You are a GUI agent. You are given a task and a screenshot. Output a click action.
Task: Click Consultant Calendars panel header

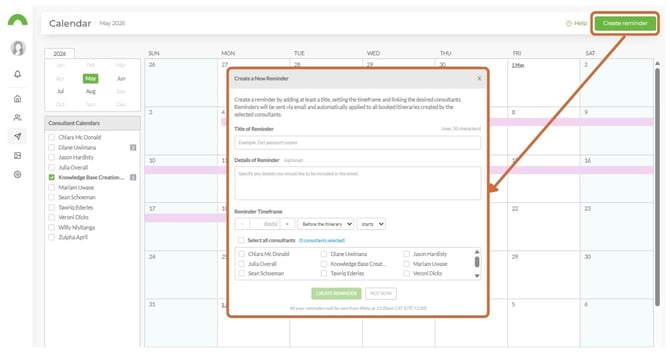coord(92,123)
